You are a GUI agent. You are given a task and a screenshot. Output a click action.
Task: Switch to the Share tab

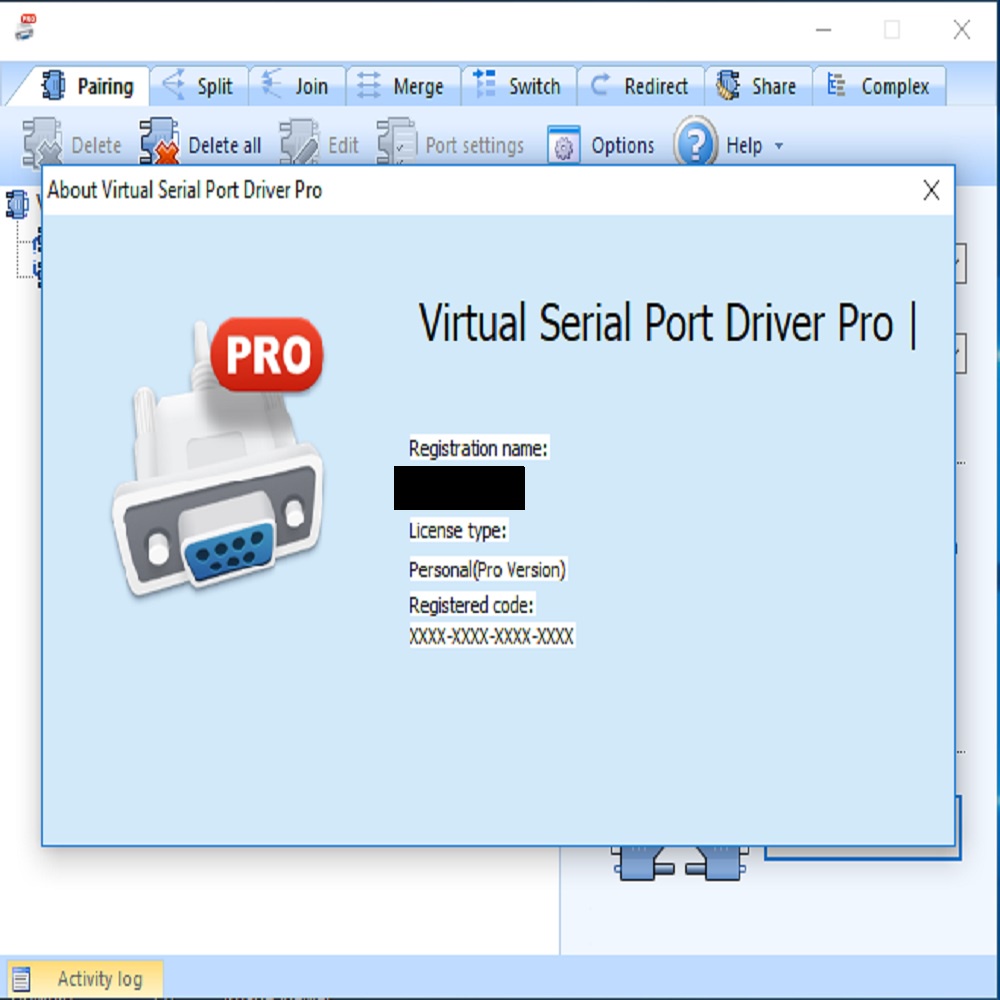pyautogui.click(x=758, y=86)
